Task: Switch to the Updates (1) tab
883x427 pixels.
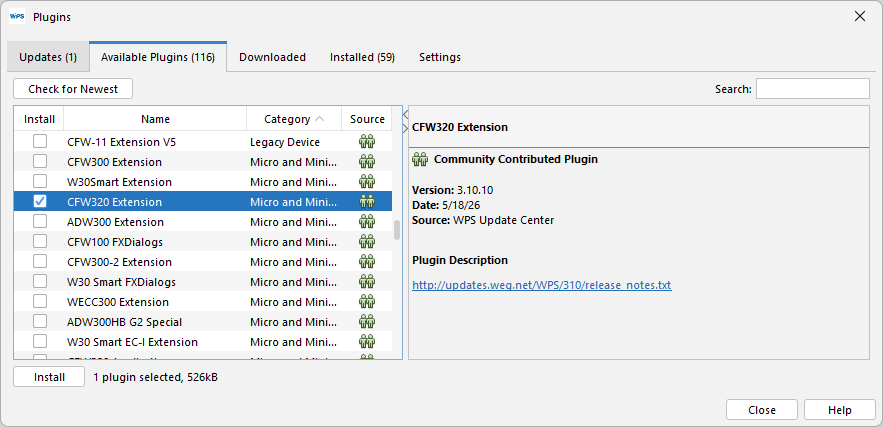Action: (48, 57)
